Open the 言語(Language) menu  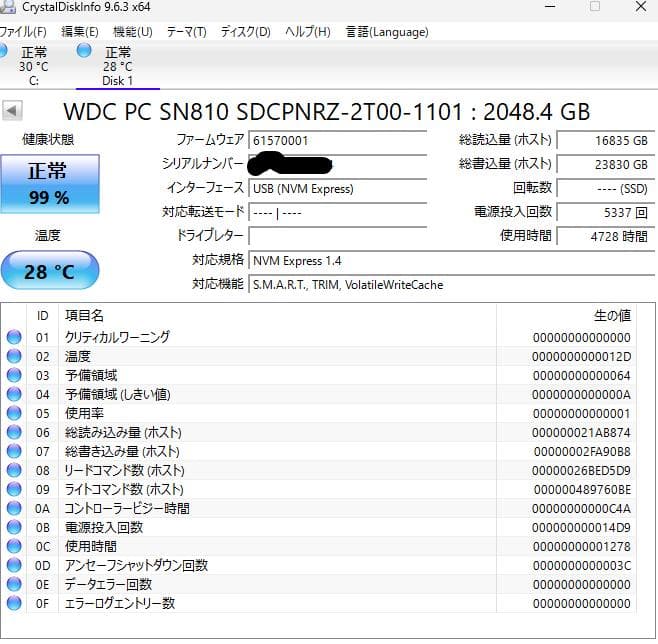387,32
